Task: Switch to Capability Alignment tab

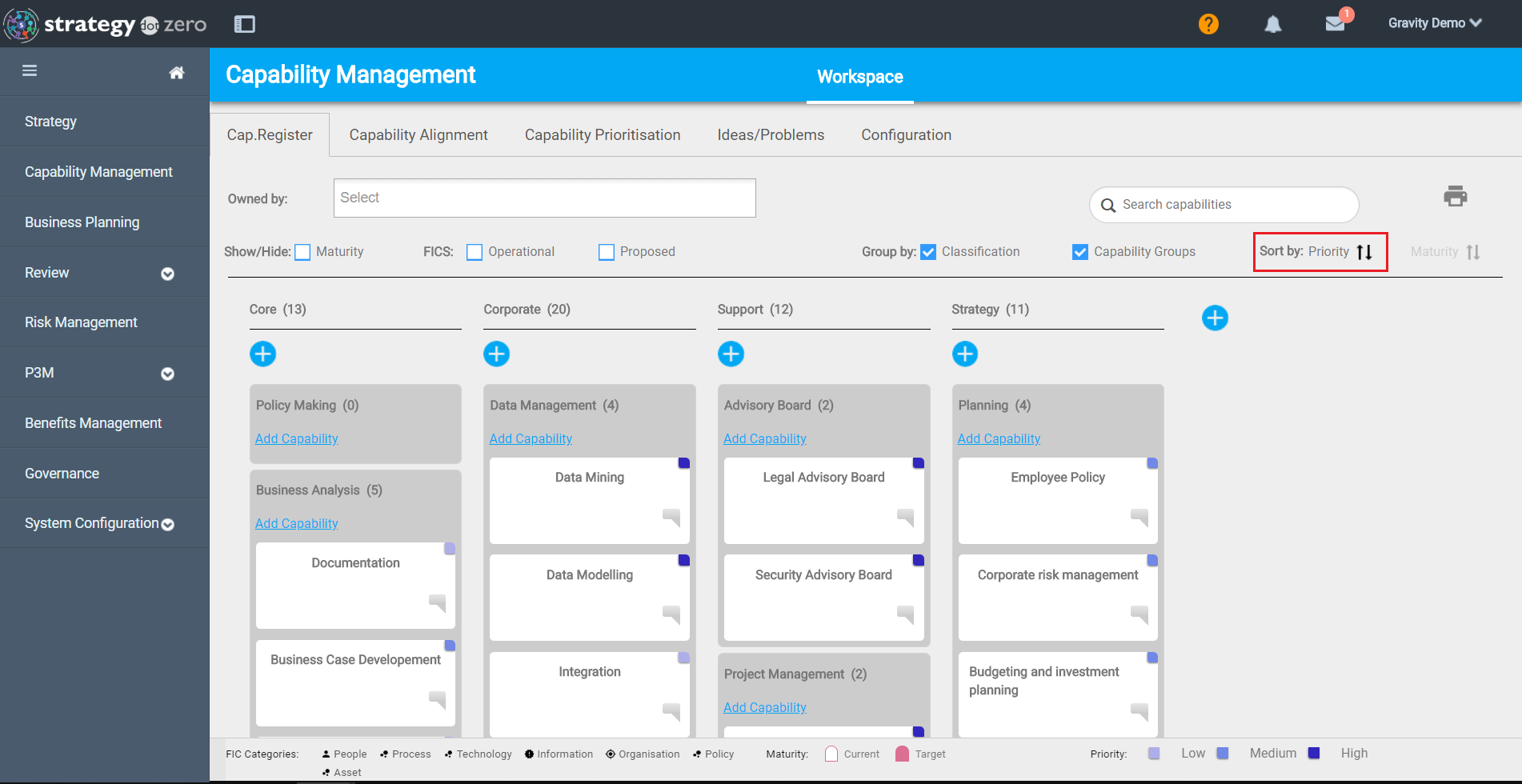Action: point(419,135)
